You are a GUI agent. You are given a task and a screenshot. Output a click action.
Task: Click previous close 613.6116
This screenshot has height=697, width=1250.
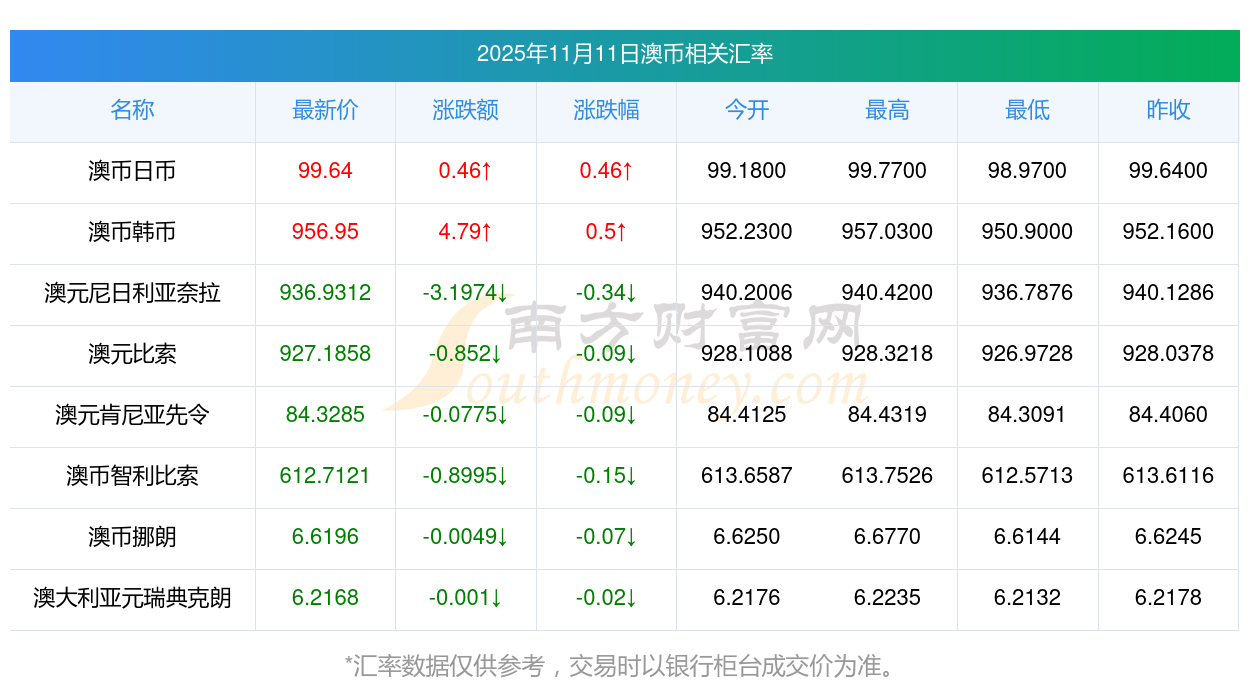click(x=1168, y=476)
